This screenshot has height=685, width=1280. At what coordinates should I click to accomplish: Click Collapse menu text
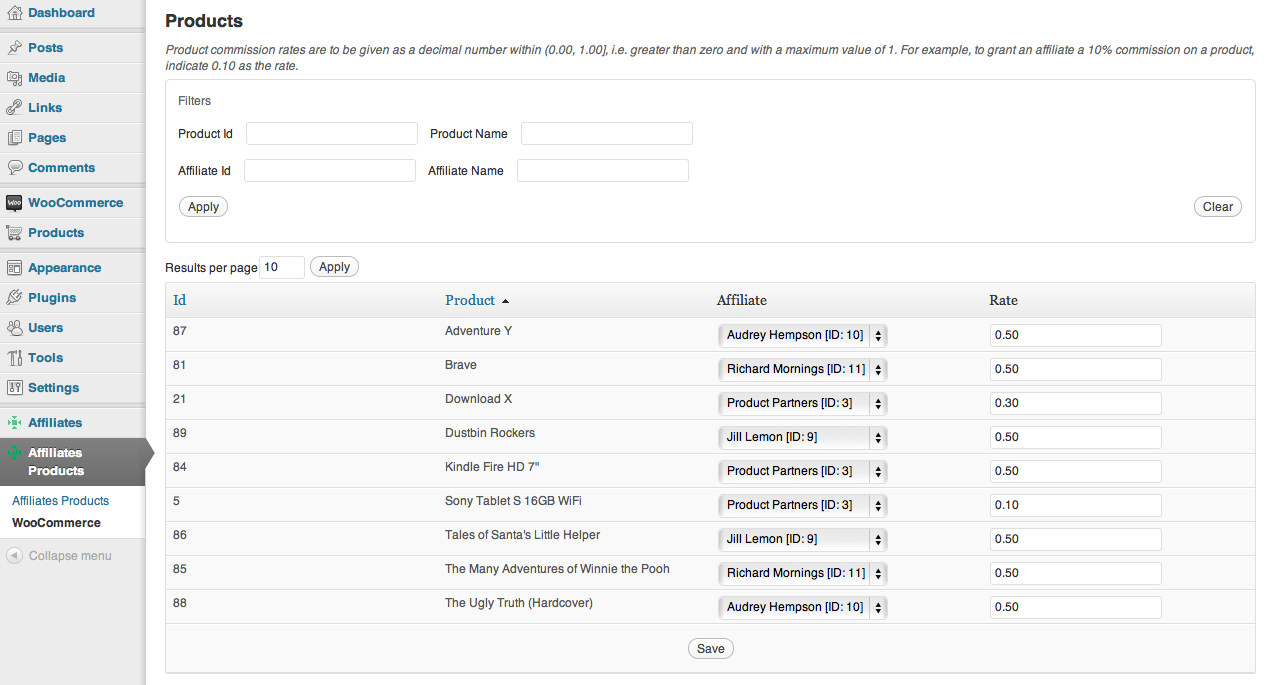[70, 556]
